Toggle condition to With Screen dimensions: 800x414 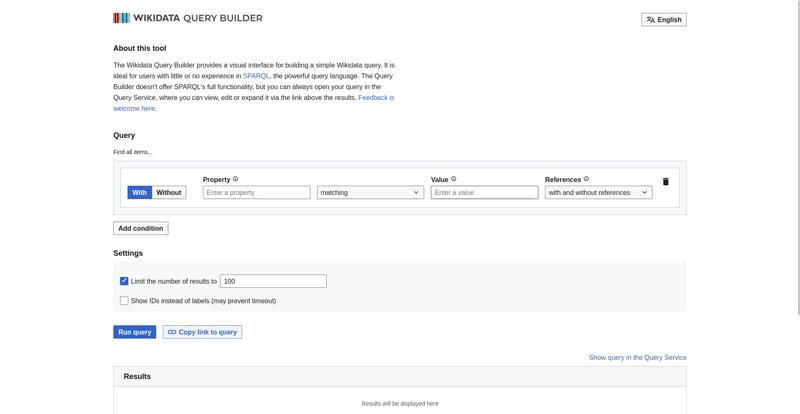139,192
